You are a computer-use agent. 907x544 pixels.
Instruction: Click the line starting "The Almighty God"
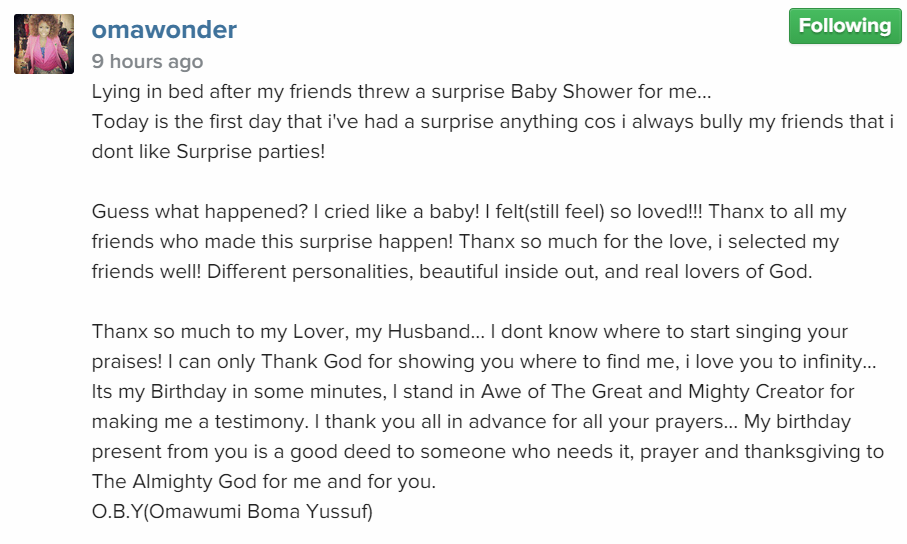point(264,482)
